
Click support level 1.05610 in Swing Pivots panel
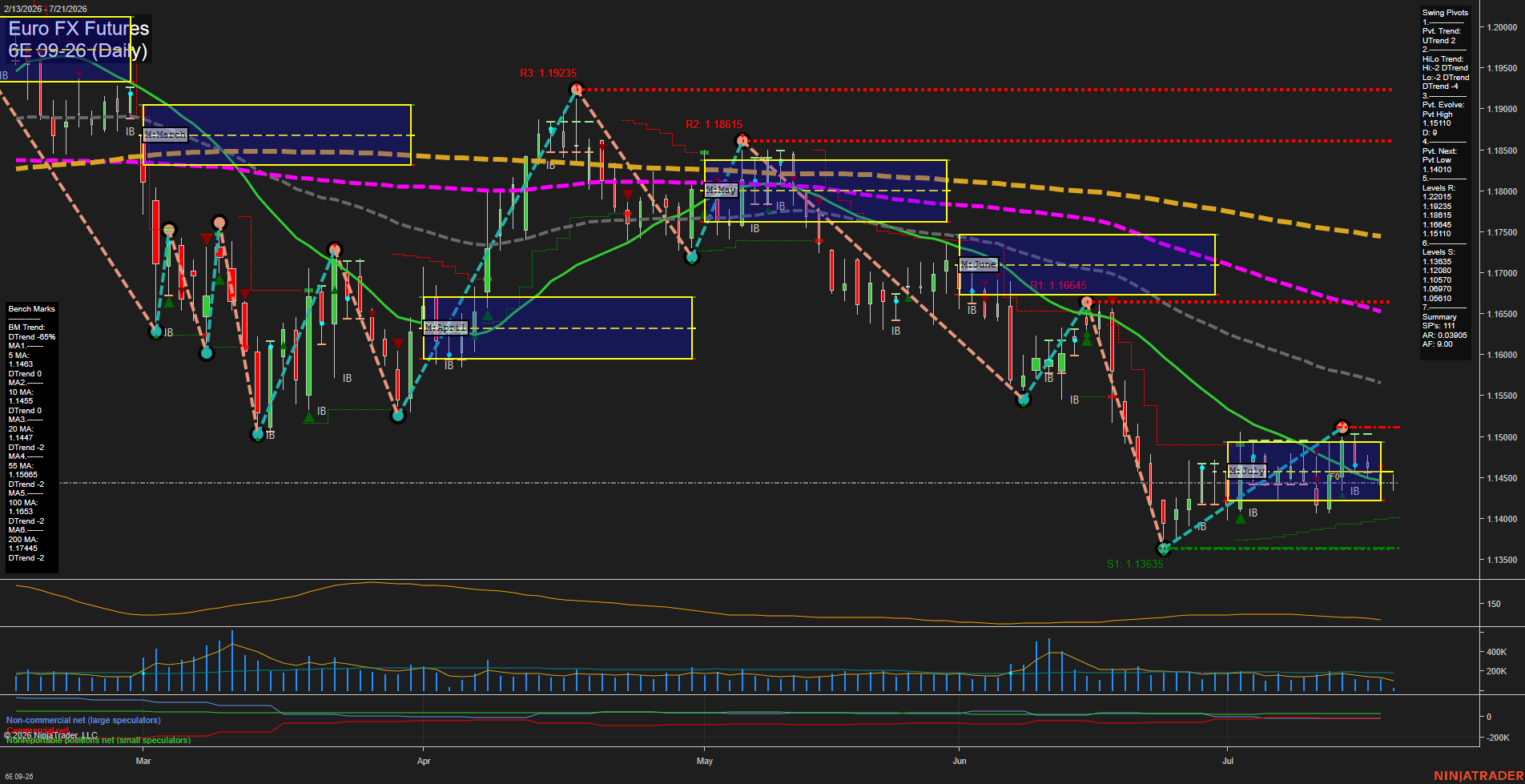(1437, 299)
